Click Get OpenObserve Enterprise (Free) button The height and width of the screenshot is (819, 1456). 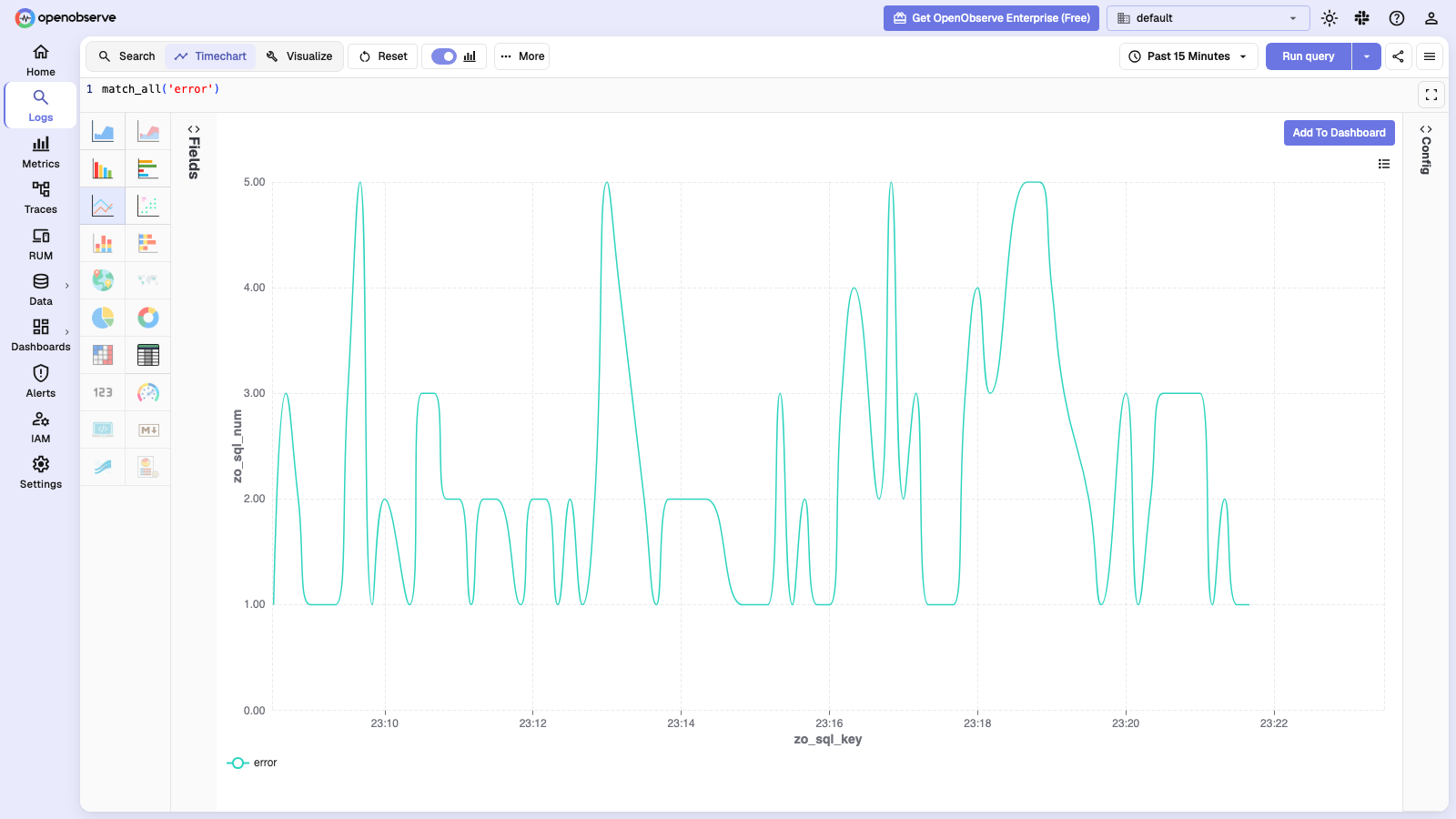[x=991, y=18]
